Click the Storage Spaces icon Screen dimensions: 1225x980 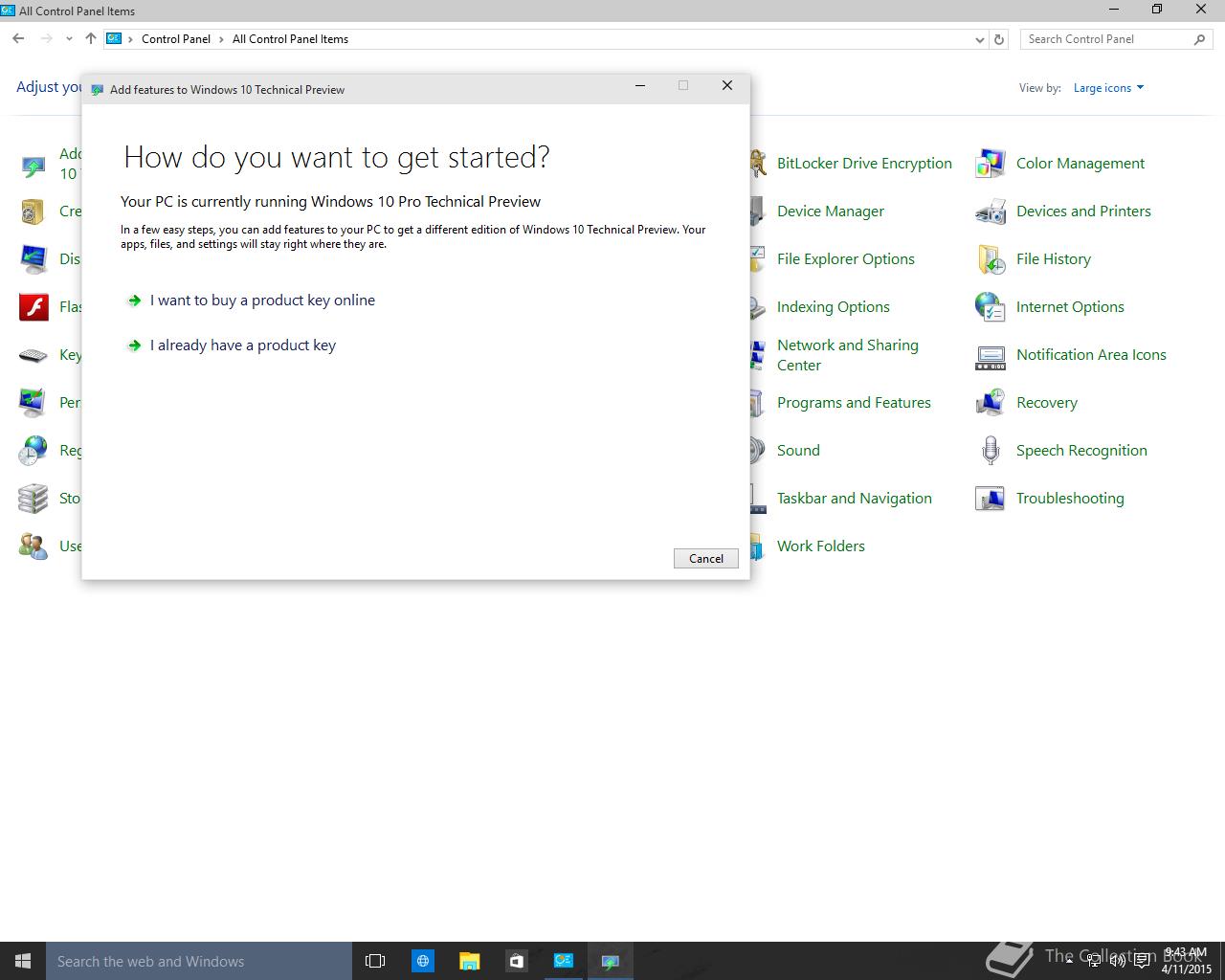pyautogui.click(x=33, y=499)
